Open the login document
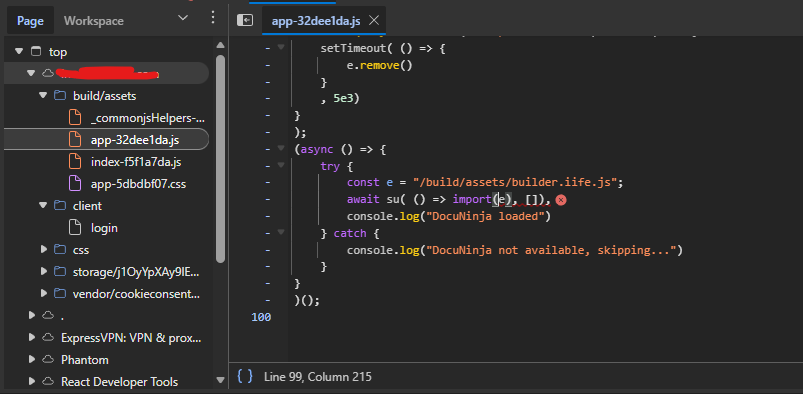The image size is (803, 395). [x=104, y=228]
